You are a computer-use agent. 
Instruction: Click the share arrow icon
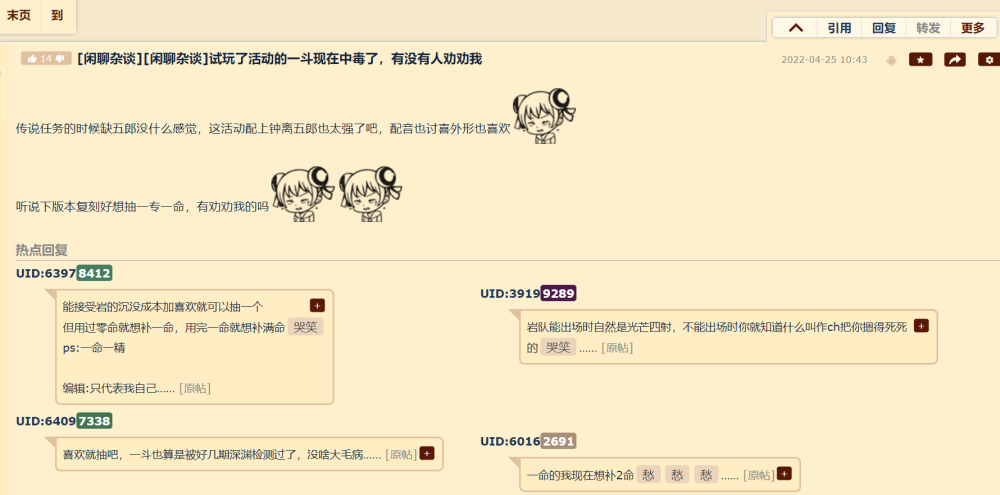955,59
